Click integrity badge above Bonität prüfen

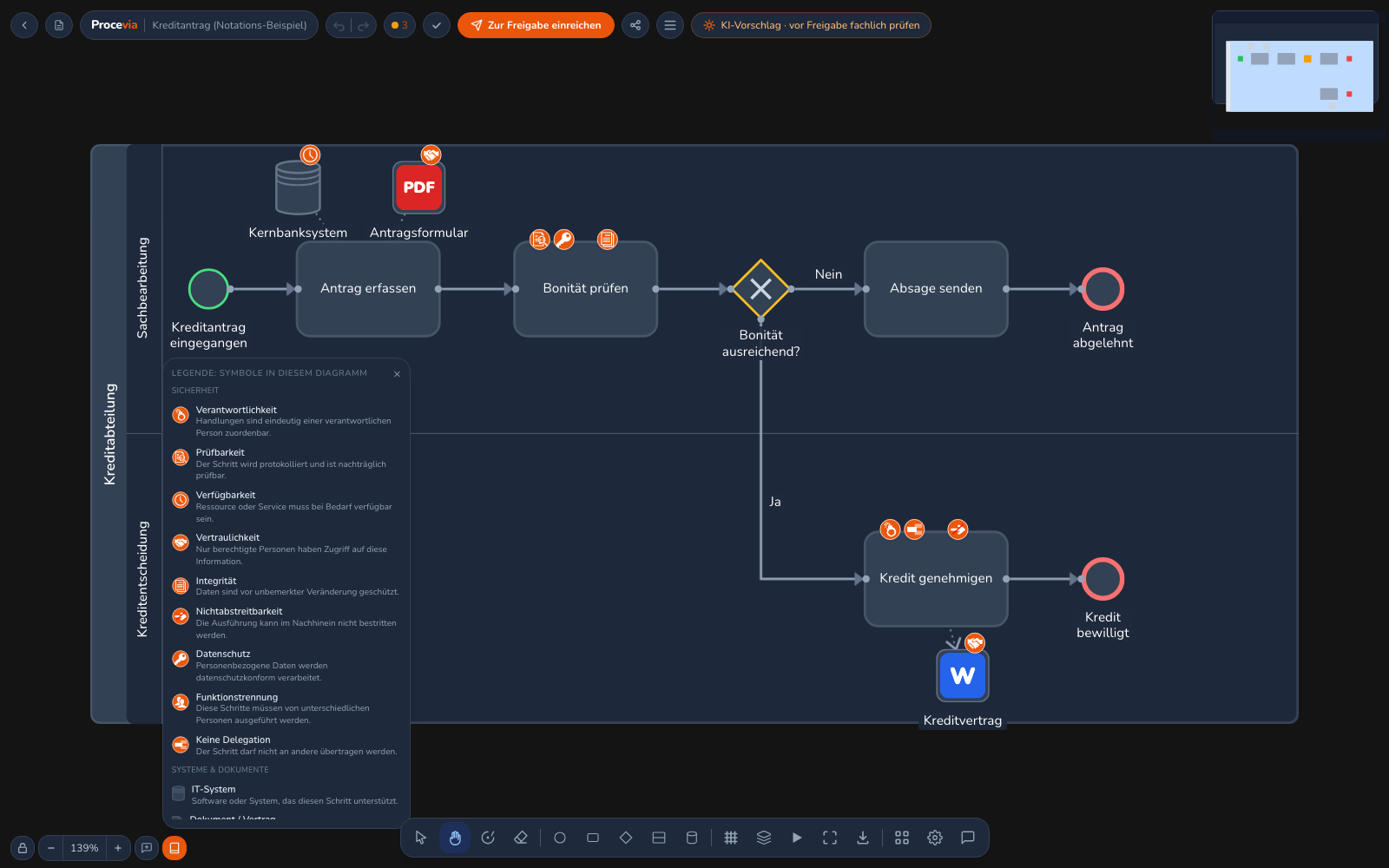coord(608,240)
